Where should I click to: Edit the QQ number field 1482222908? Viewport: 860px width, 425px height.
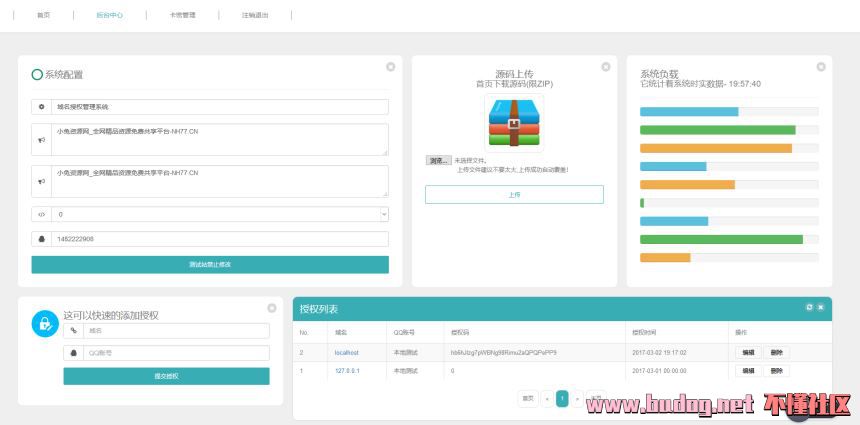(x=220, y=239)
